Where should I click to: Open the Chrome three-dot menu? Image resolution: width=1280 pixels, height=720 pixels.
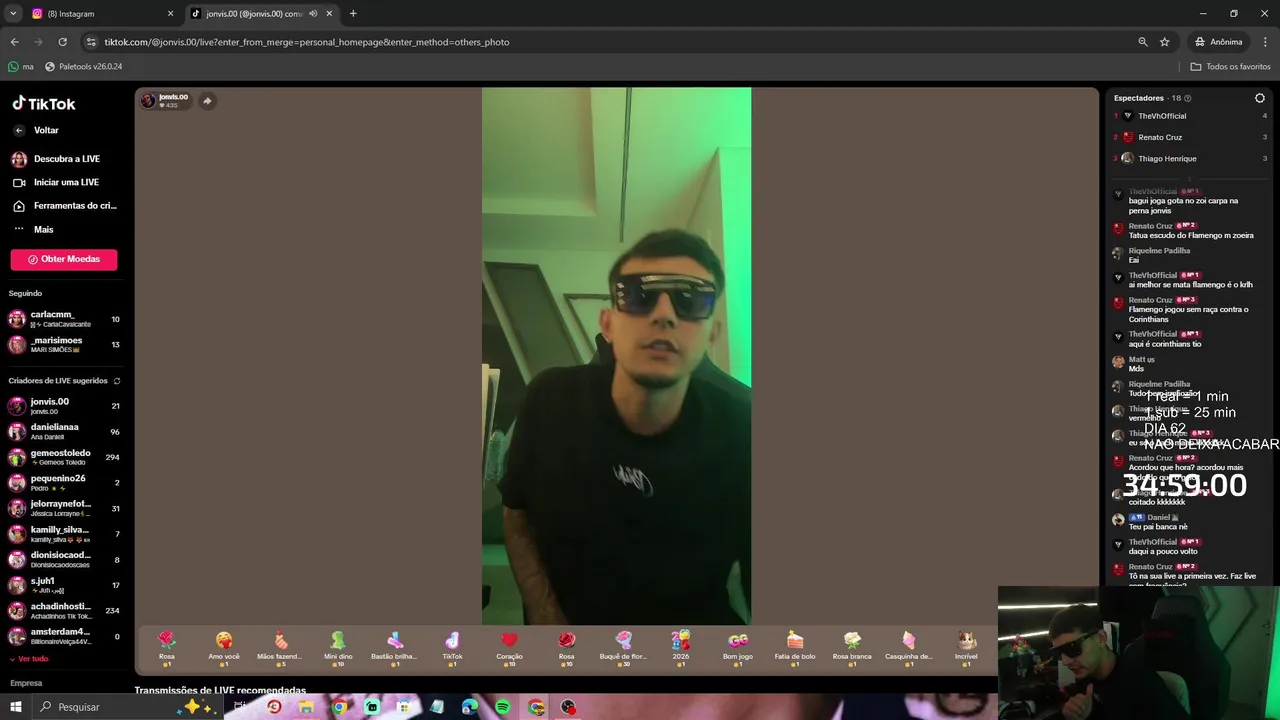coord(1266,42)
